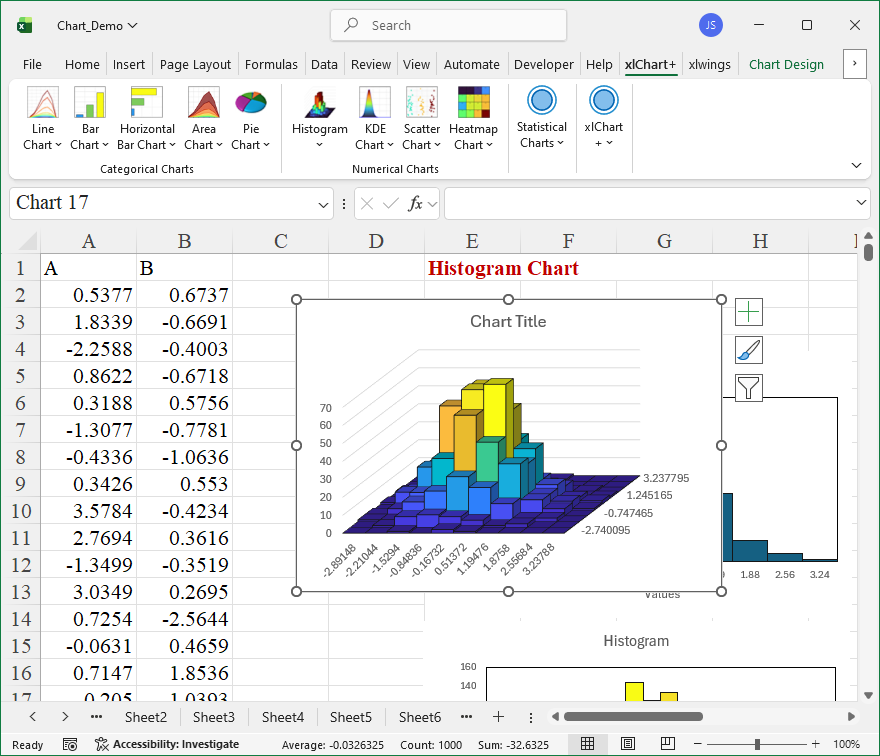Collapse the ribbon using the chevron
The height and width of the screenshot is (756, 880).
856,165
